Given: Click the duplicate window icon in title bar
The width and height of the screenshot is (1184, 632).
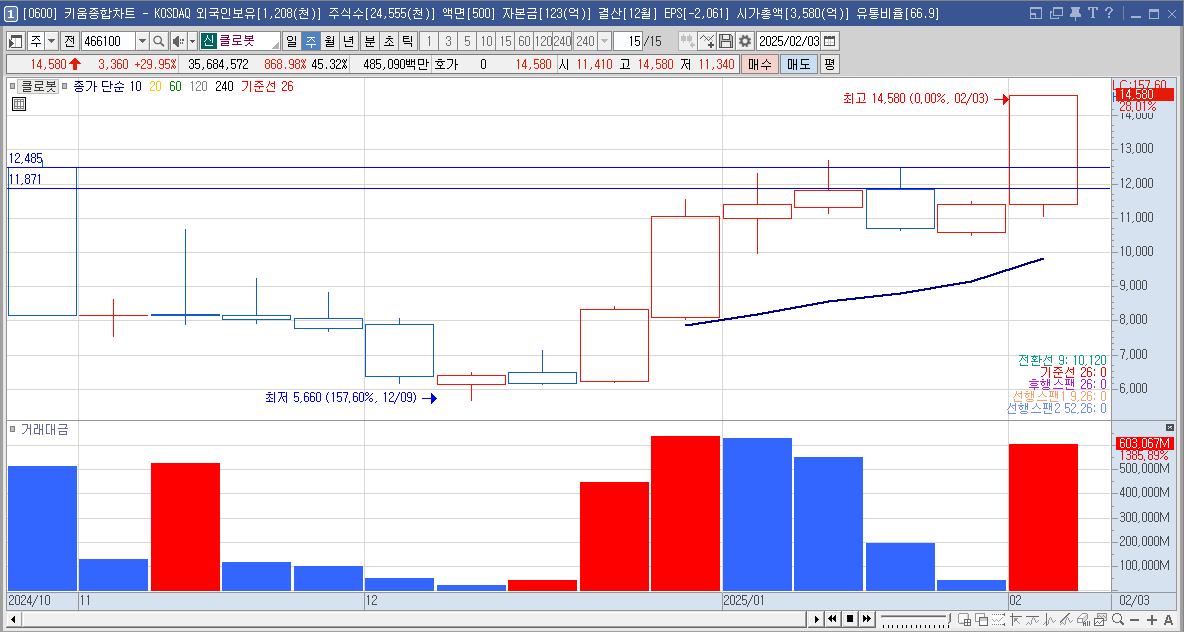Looking at the screenshot, I should 1056,13.
